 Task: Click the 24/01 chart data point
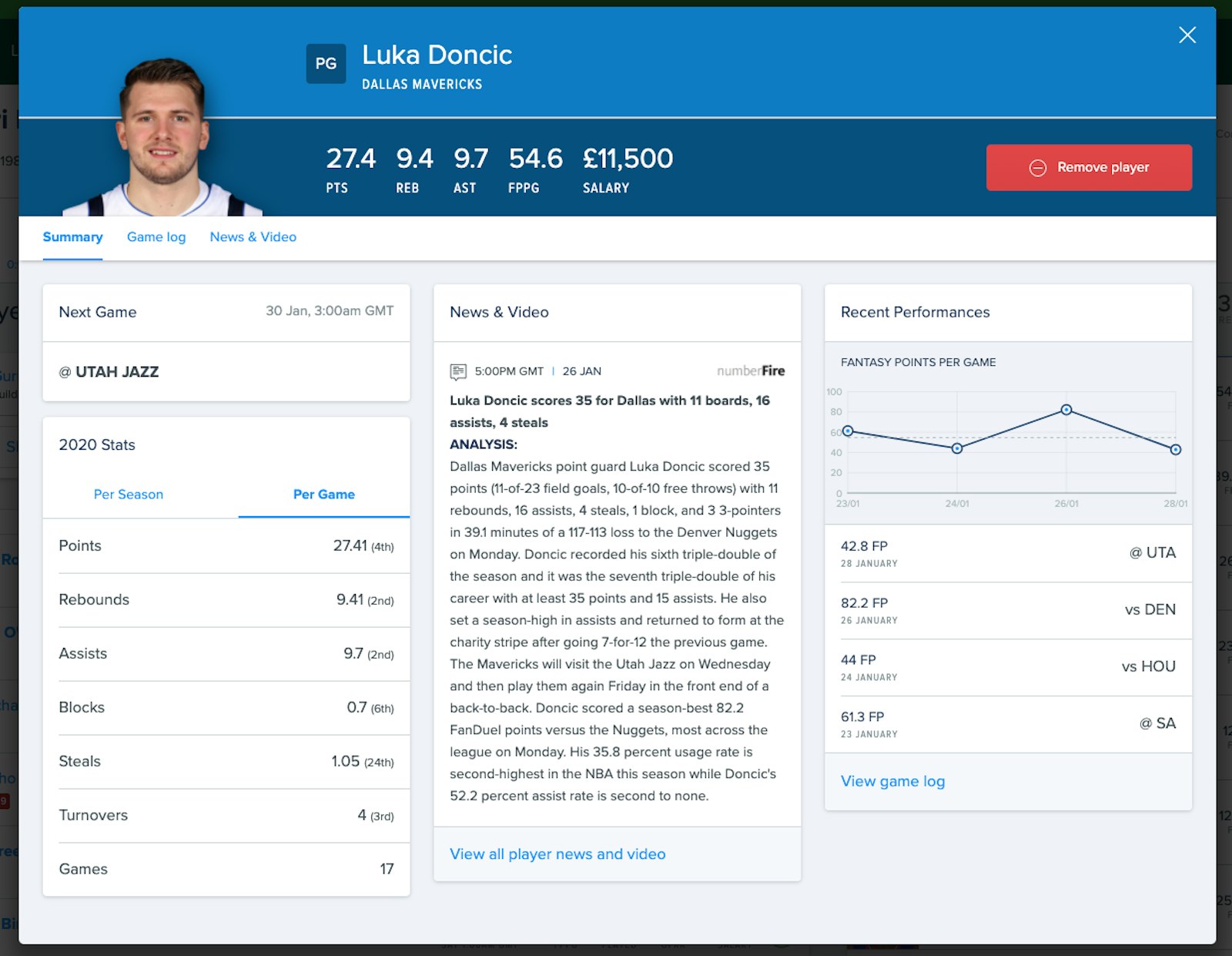pos(957,448)
